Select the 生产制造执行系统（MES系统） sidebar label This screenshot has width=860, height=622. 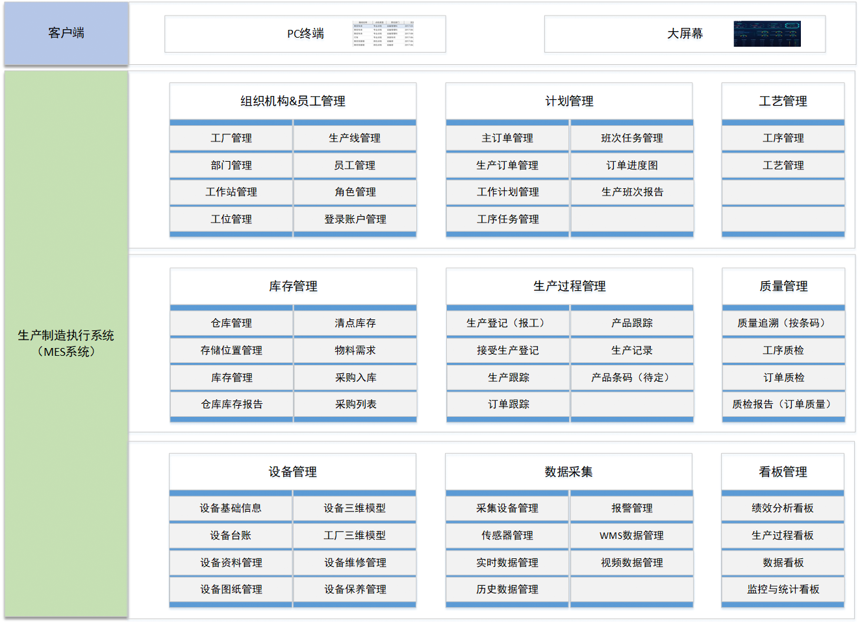[x=66, y=345]
